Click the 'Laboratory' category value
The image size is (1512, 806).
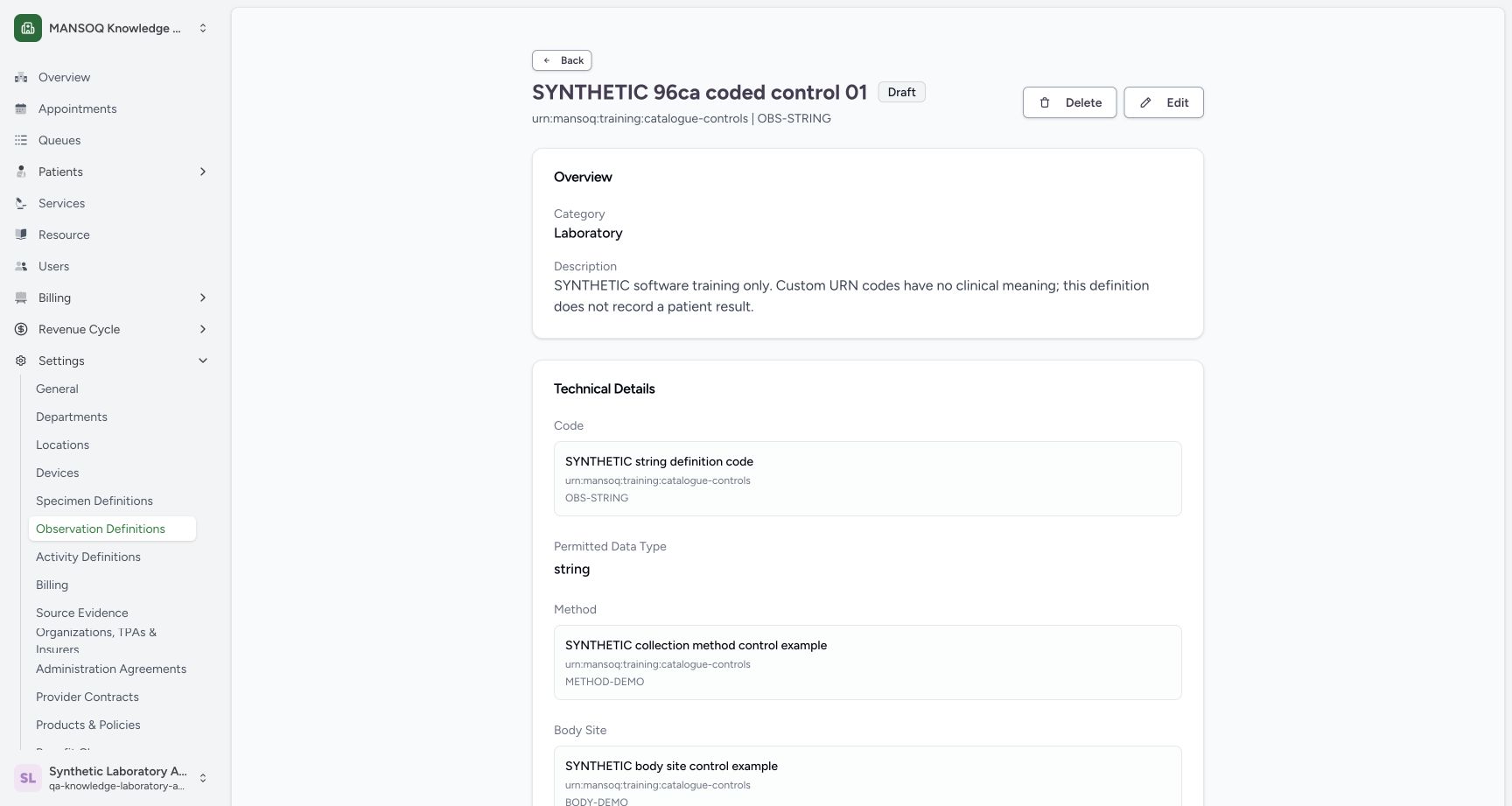(x=588, y=233)
